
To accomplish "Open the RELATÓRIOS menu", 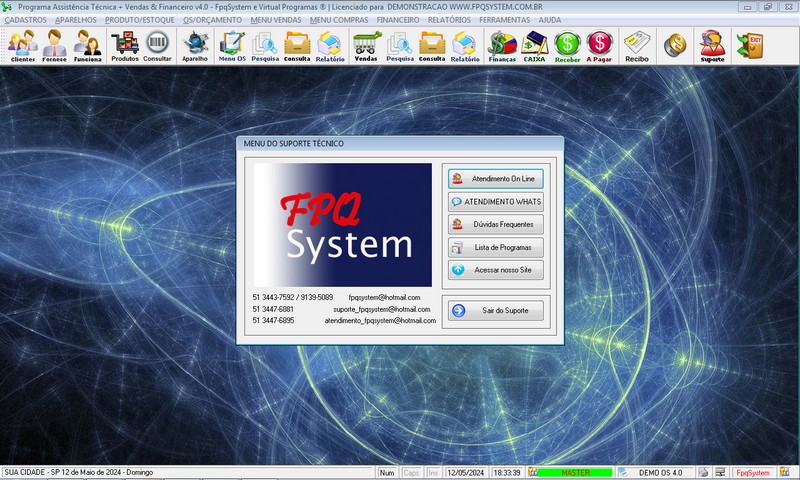I will coord(449,20).
